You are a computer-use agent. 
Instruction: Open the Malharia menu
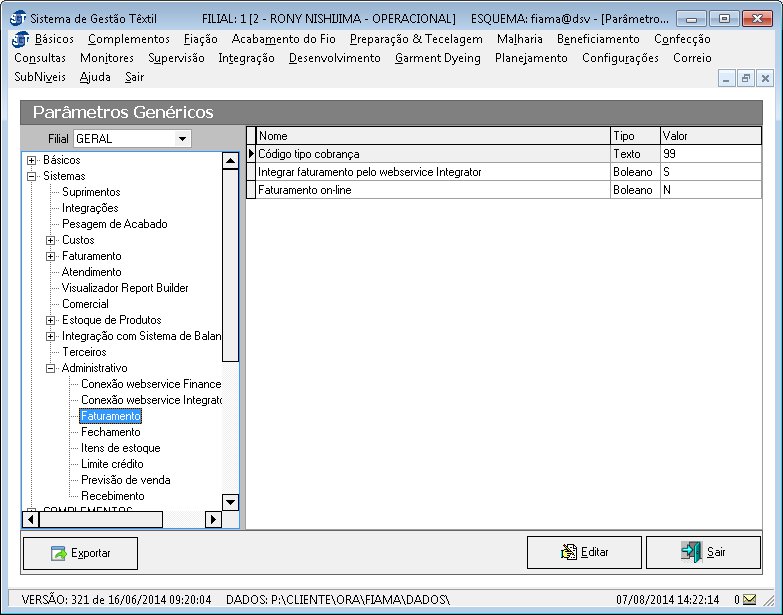coord(519,39)
